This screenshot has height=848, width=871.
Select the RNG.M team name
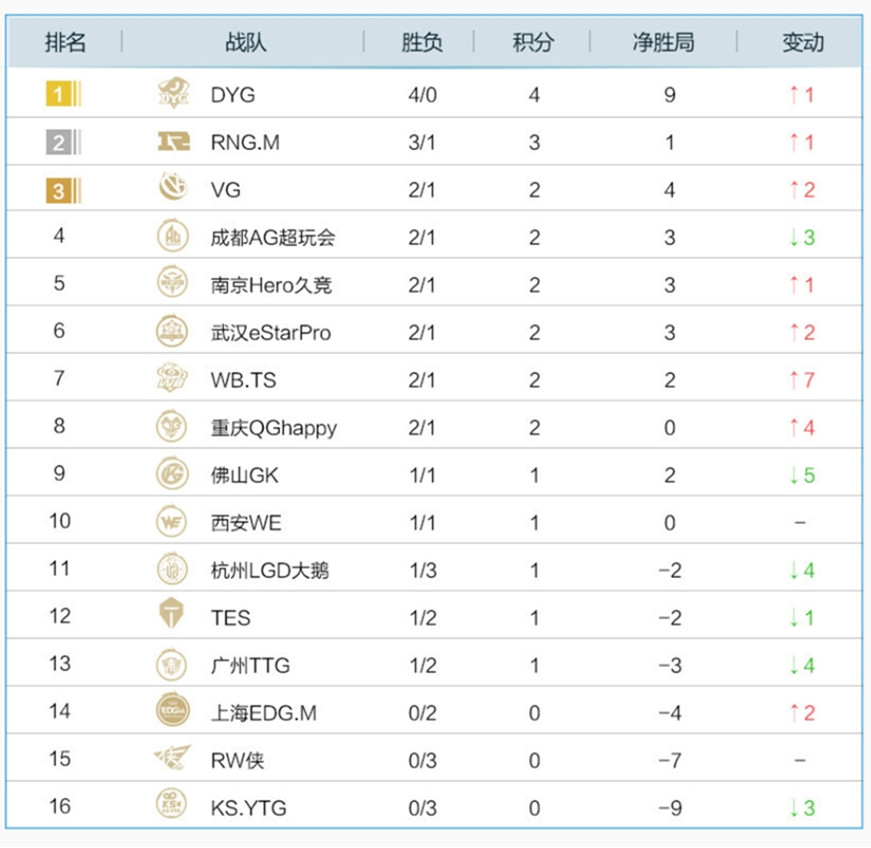point(245,143)
